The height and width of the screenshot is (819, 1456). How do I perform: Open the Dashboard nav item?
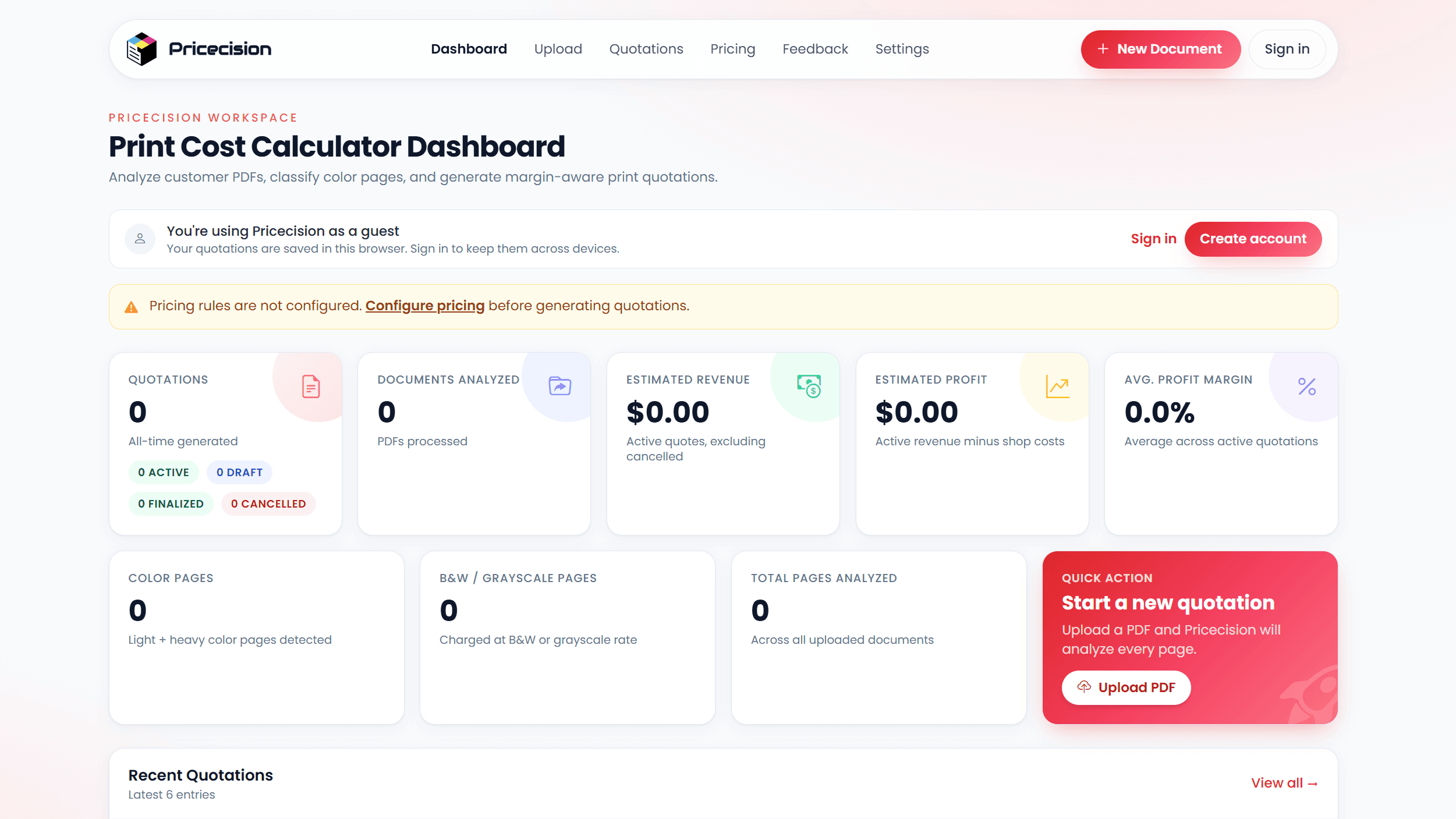click(x=469, y=49)
